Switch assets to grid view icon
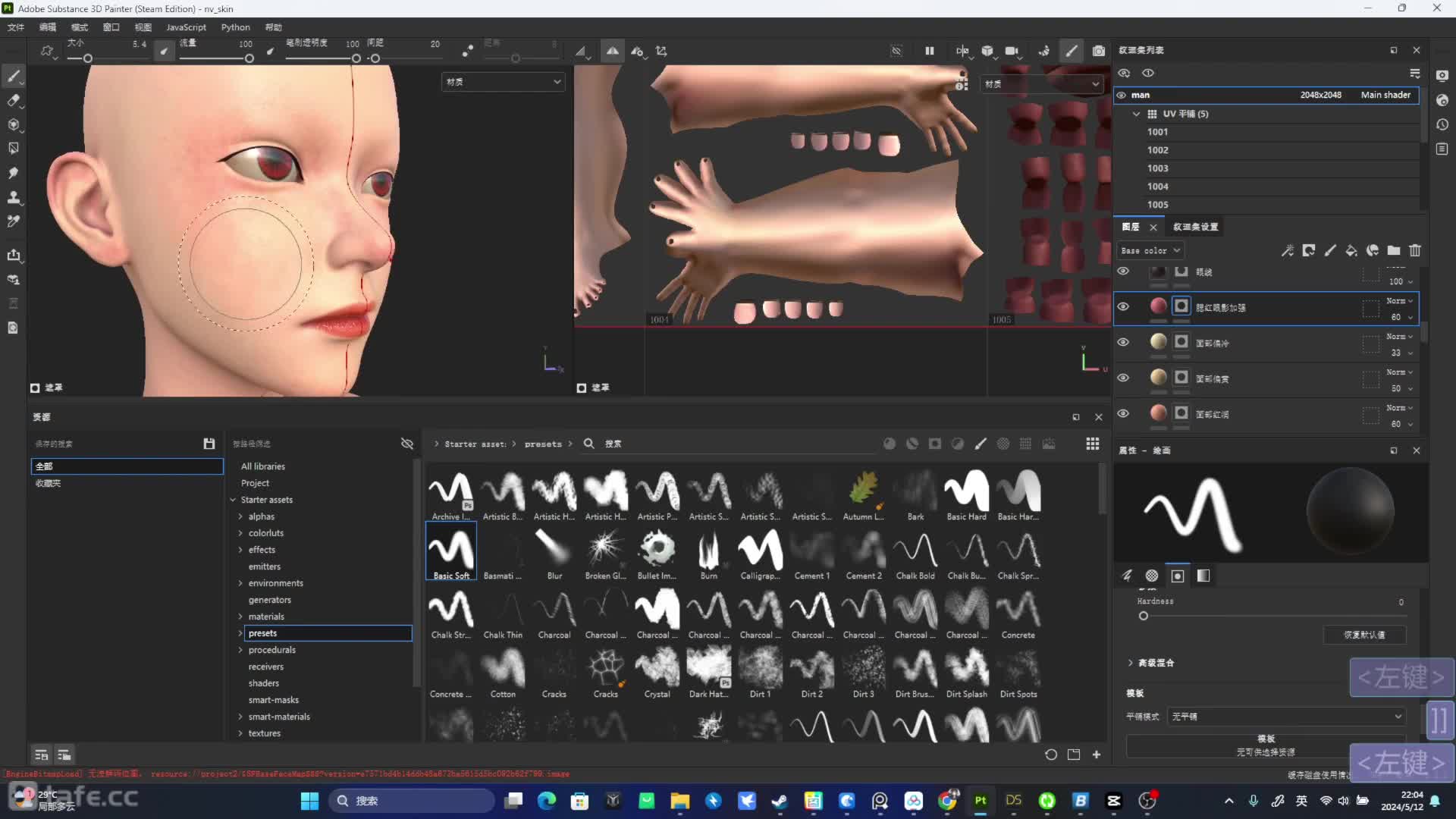 [x=1093, y=444]
